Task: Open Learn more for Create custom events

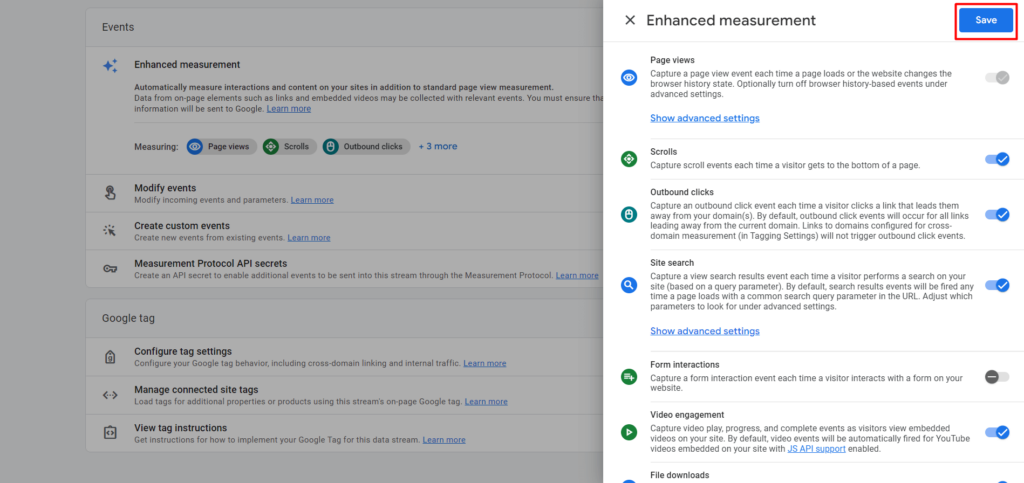Action: coord(309,238)
